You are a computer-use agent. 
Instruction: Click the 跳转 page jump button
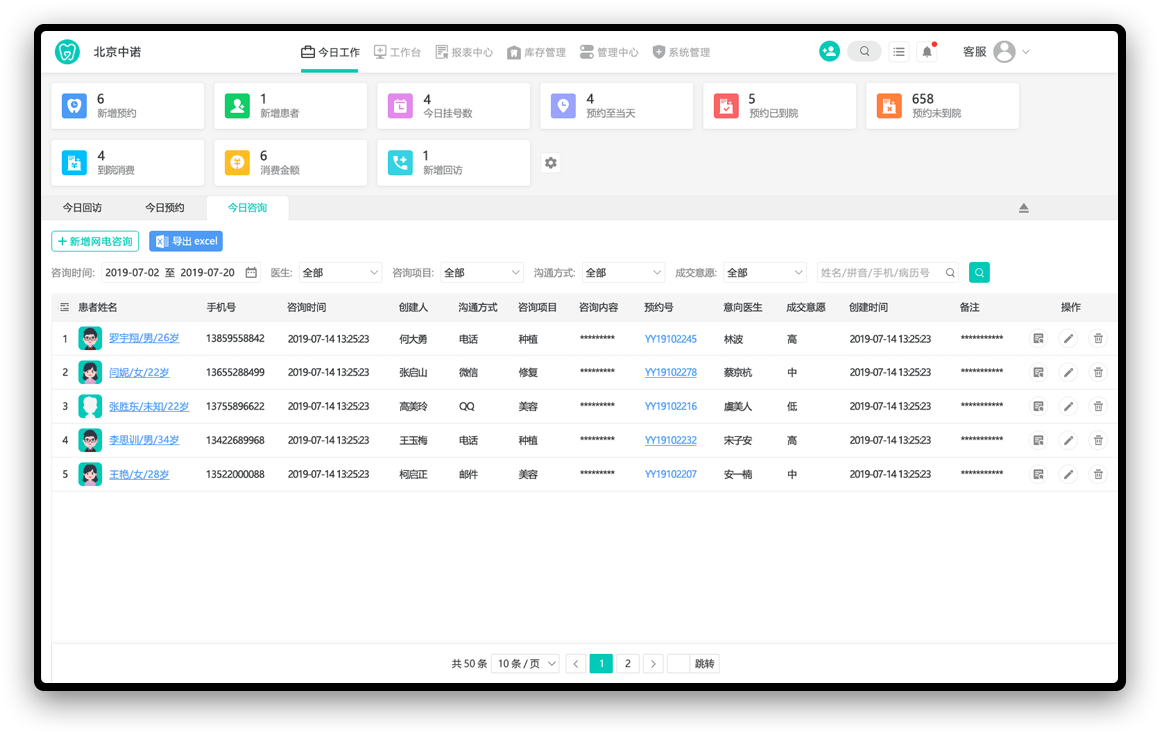704,664
